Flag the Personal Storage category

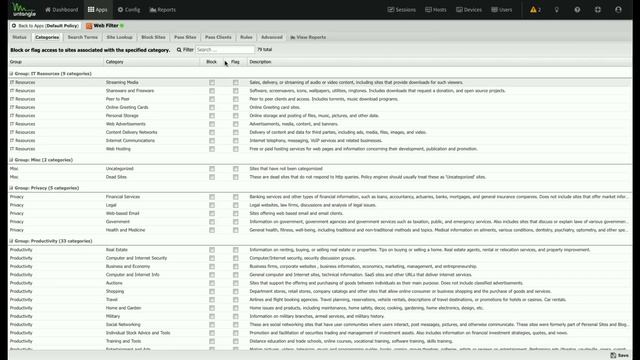(236, 116)
